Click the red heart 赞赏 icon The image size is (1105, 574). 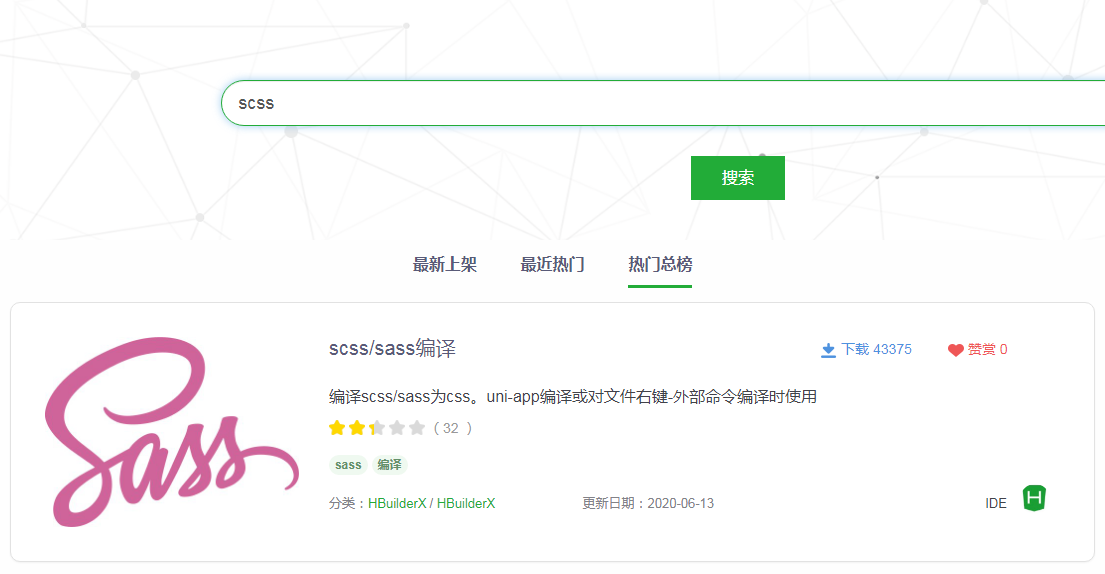(x=956, y=350)
